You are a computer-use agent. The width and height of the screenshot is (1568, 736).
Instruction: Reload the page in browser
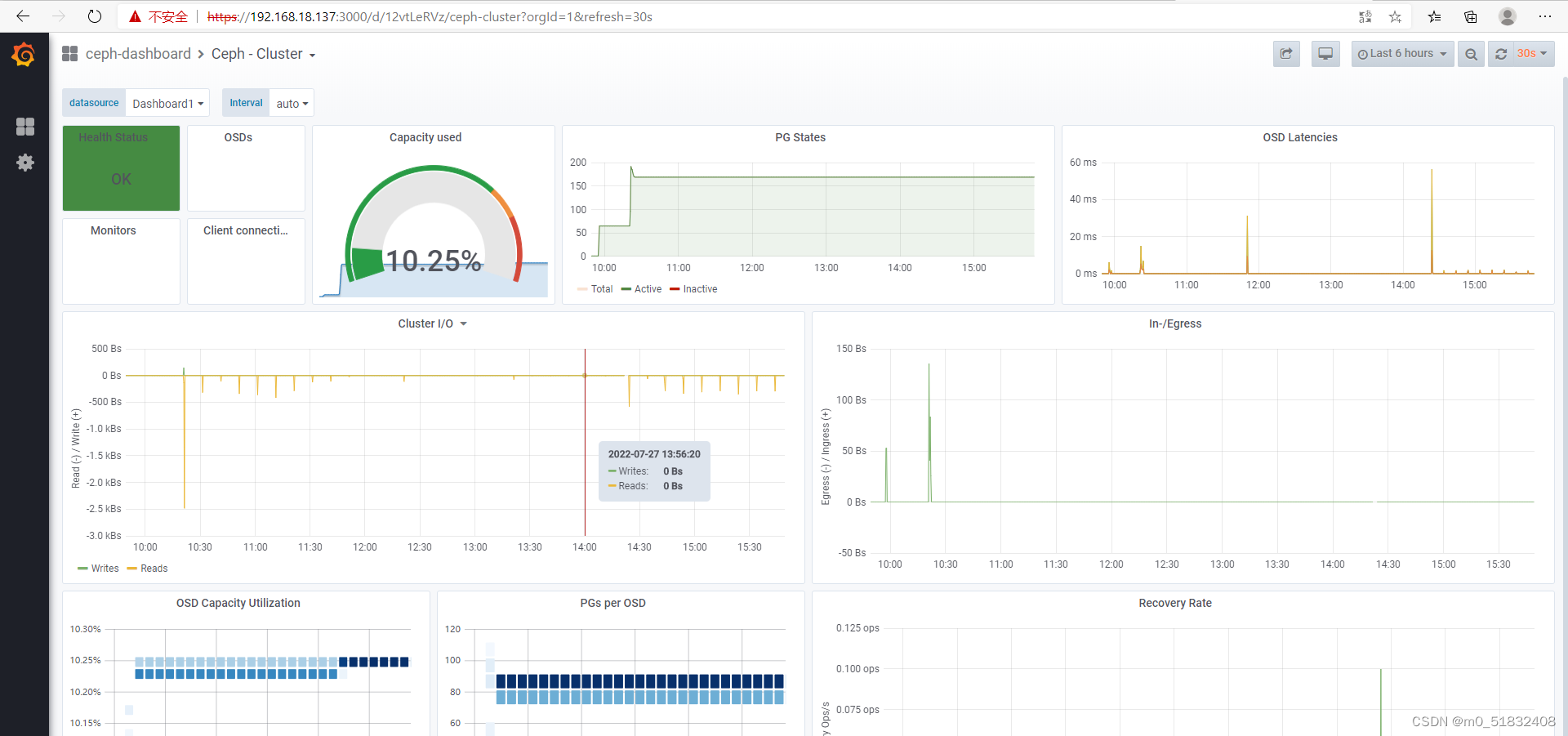pyautogui.click(x=95, y=16)
